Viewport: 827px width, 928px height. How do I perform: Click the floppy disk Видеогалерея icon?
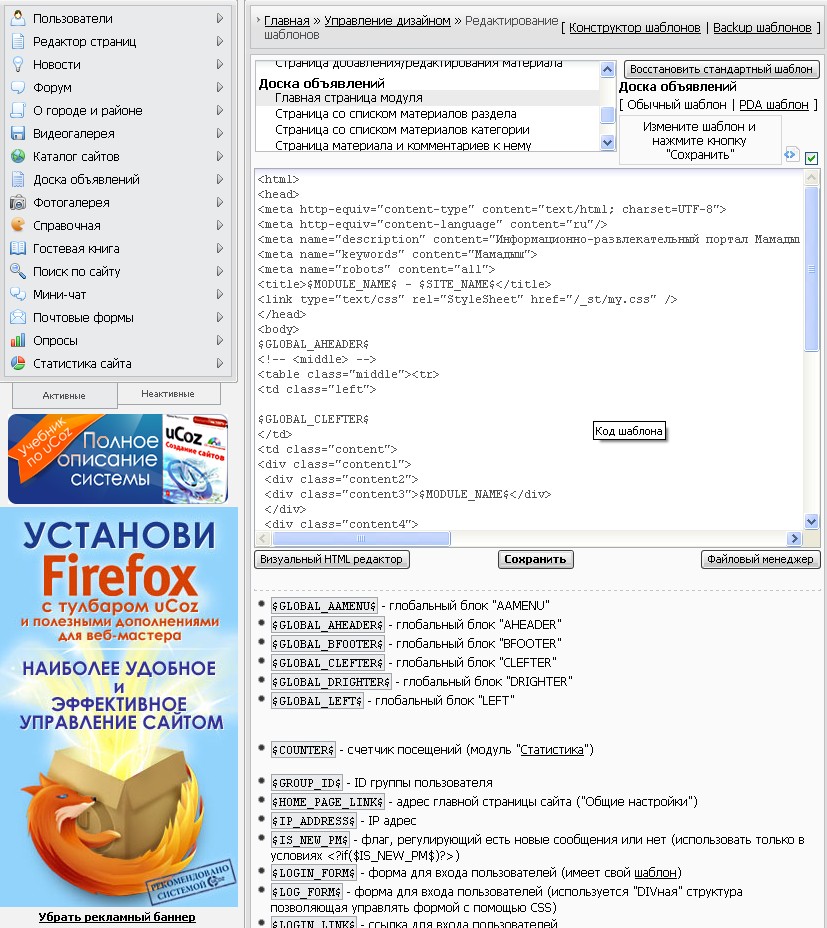(17, 133)
